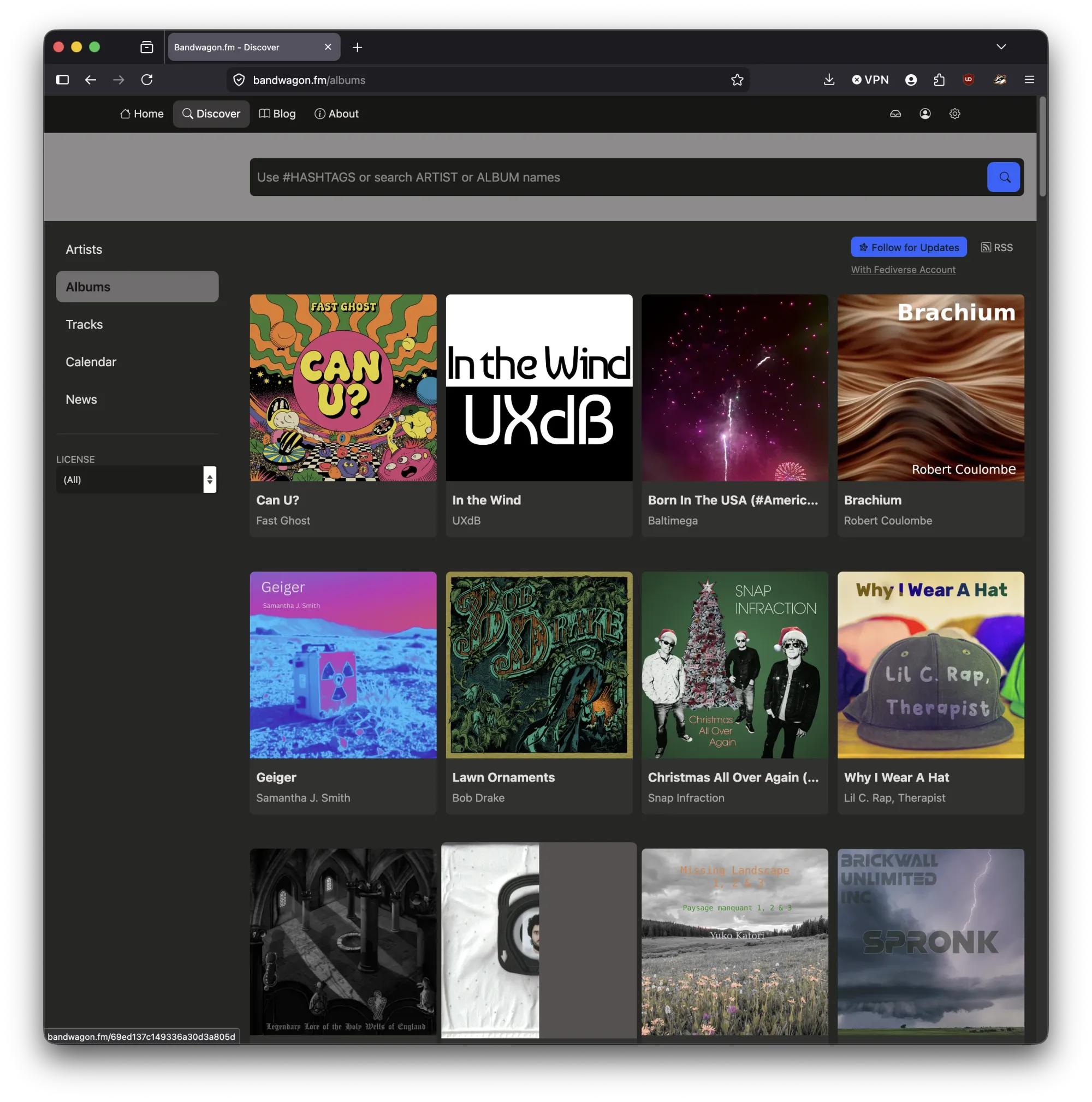Click the Geiger album cover art

[343, 665]
